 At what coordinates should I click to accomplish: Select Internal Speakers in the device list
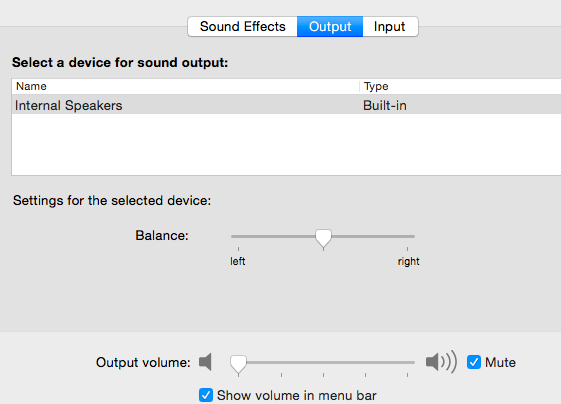(x=286, y=105)
